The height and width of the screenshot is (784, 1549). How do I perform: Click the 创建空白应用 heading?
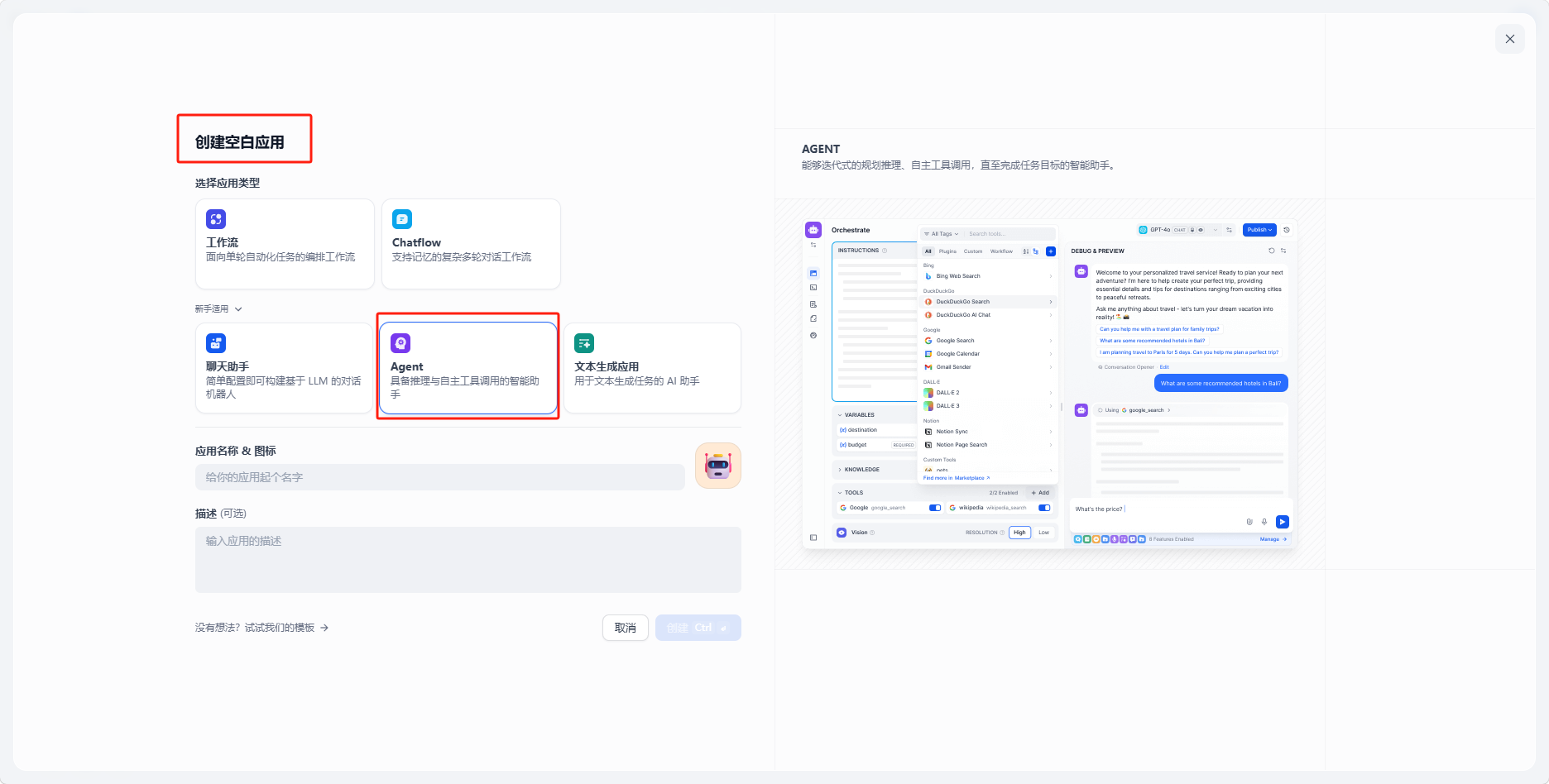coord(240,142)
